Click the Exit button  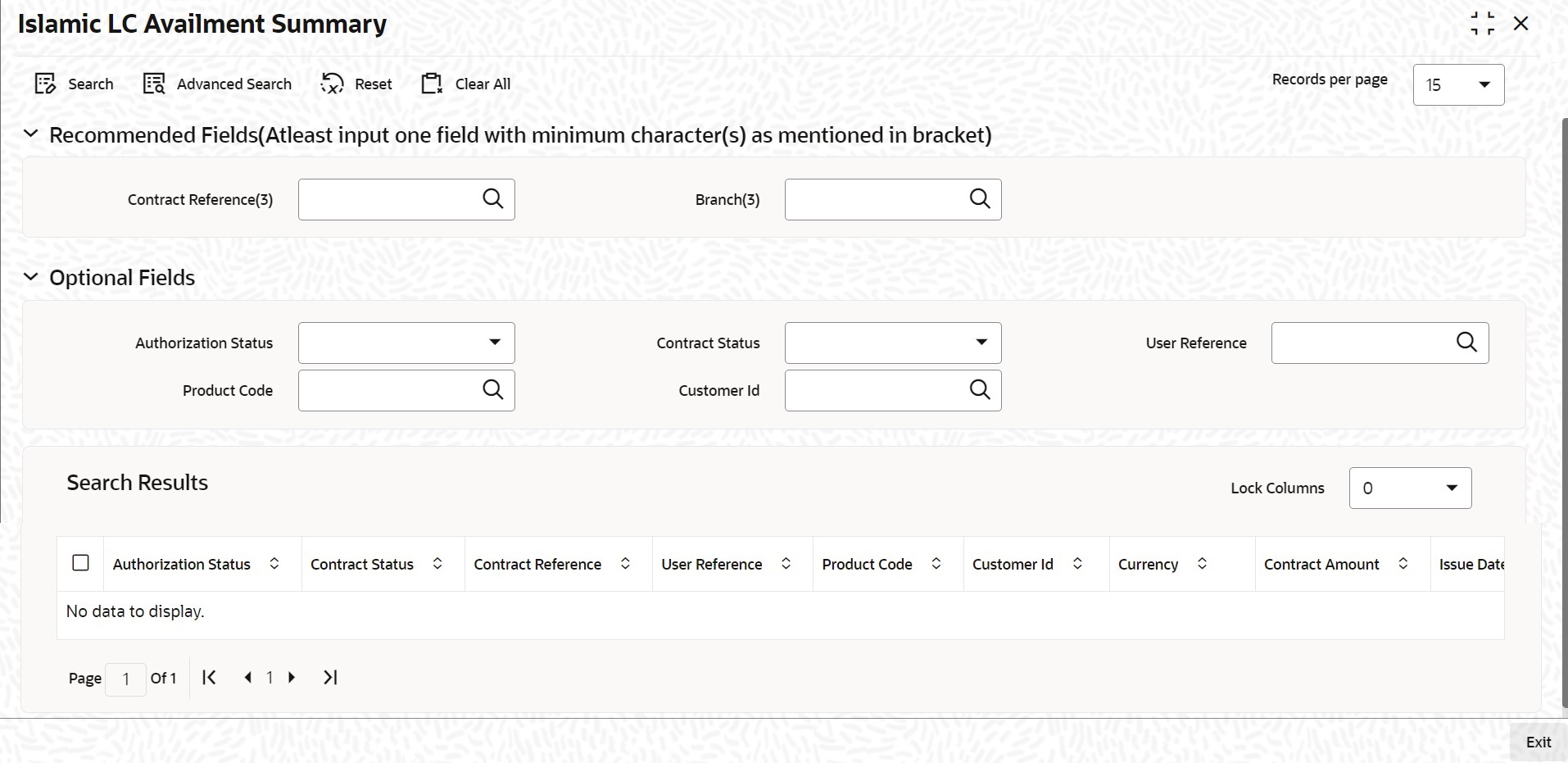1538,742
